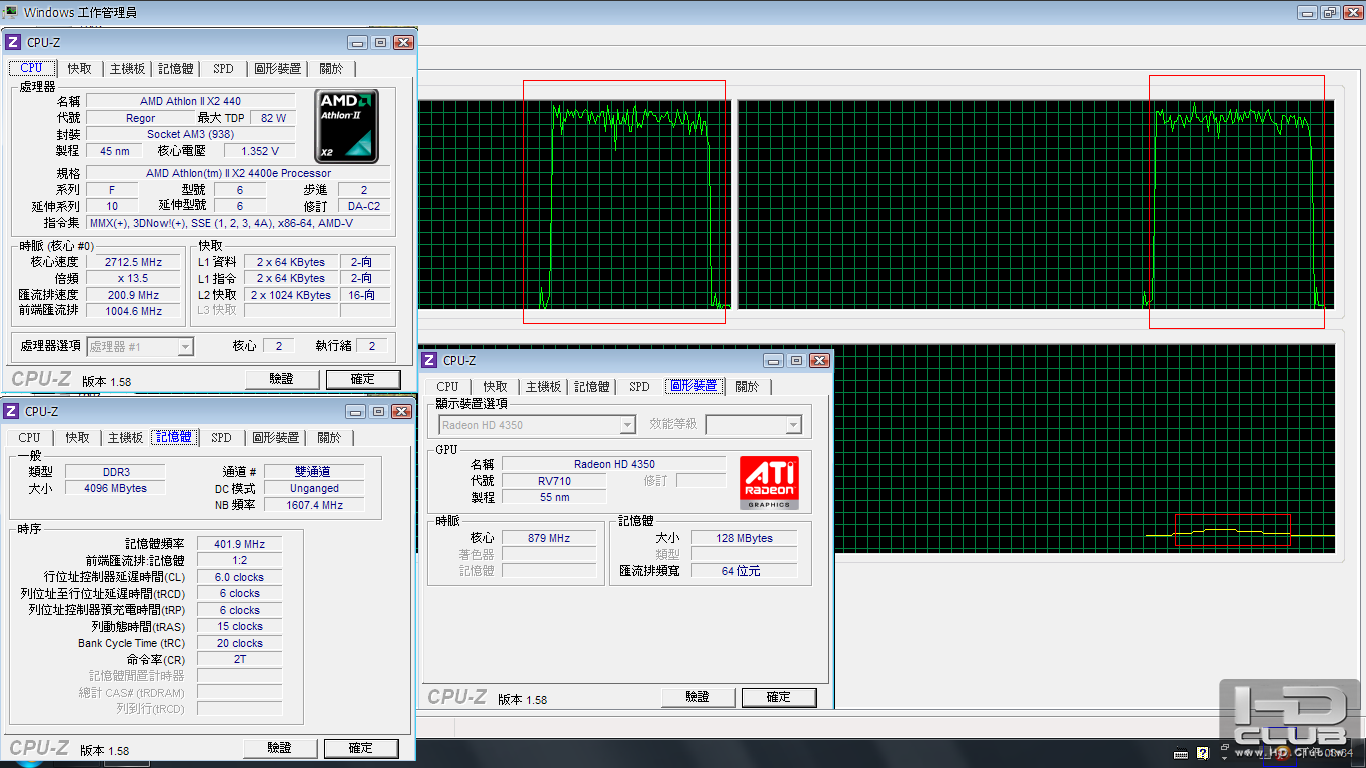Click the AMD Athlon II processor logo
The width and height of the screenshot is (1366, 768).
[347, 126]
